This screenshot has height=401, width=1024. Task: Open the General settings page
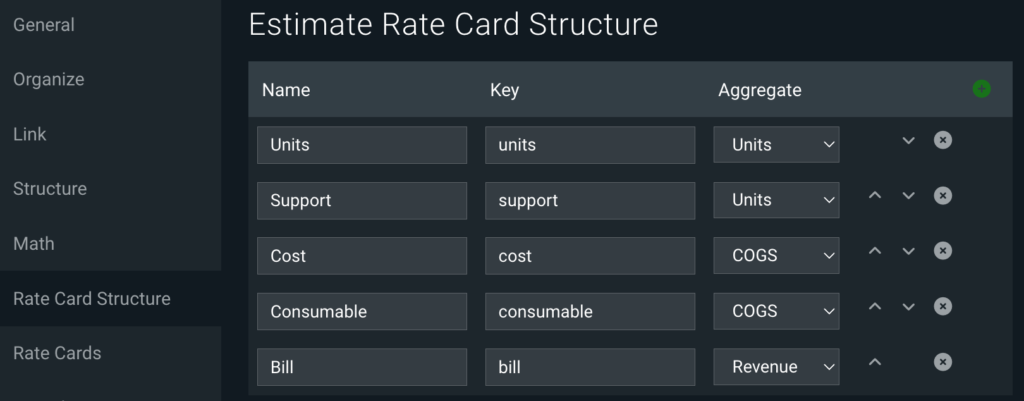tap(44, 25)
